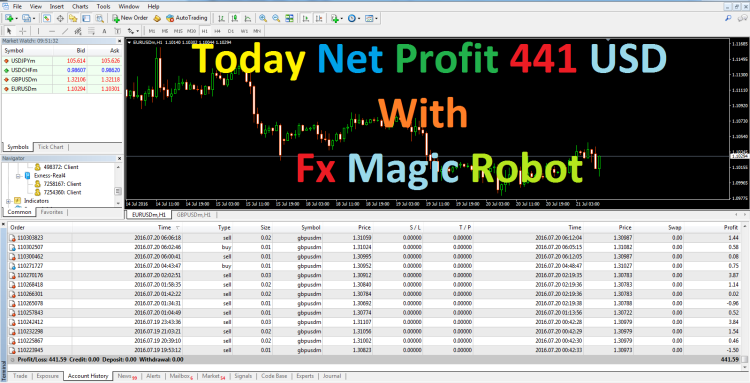The height and width of the screenshot is (383, 750).
Task: Collapse the Exness-Real4 tree node
Action: (18, 175)
